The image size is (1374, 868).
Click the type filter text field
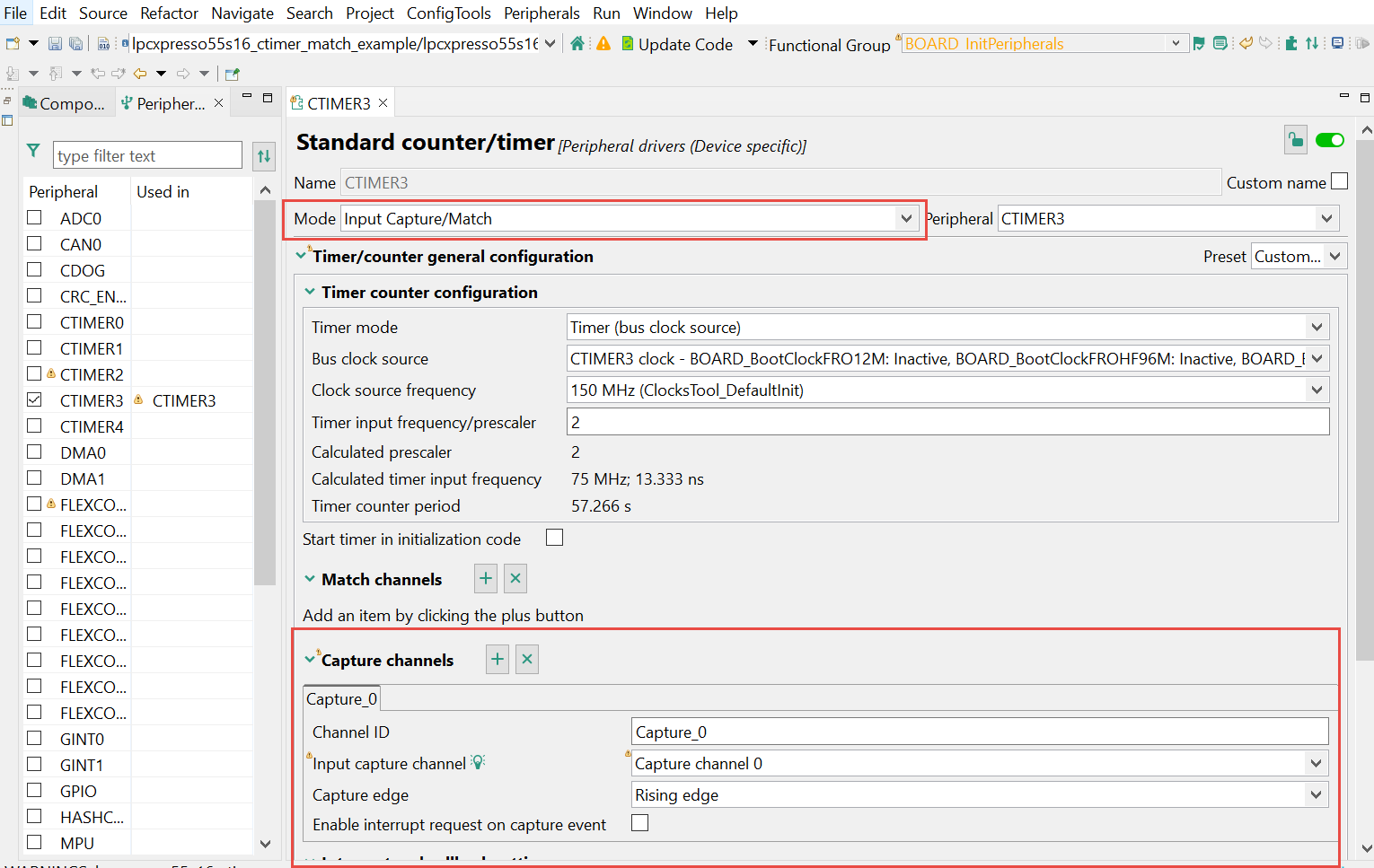pos(146,156)
